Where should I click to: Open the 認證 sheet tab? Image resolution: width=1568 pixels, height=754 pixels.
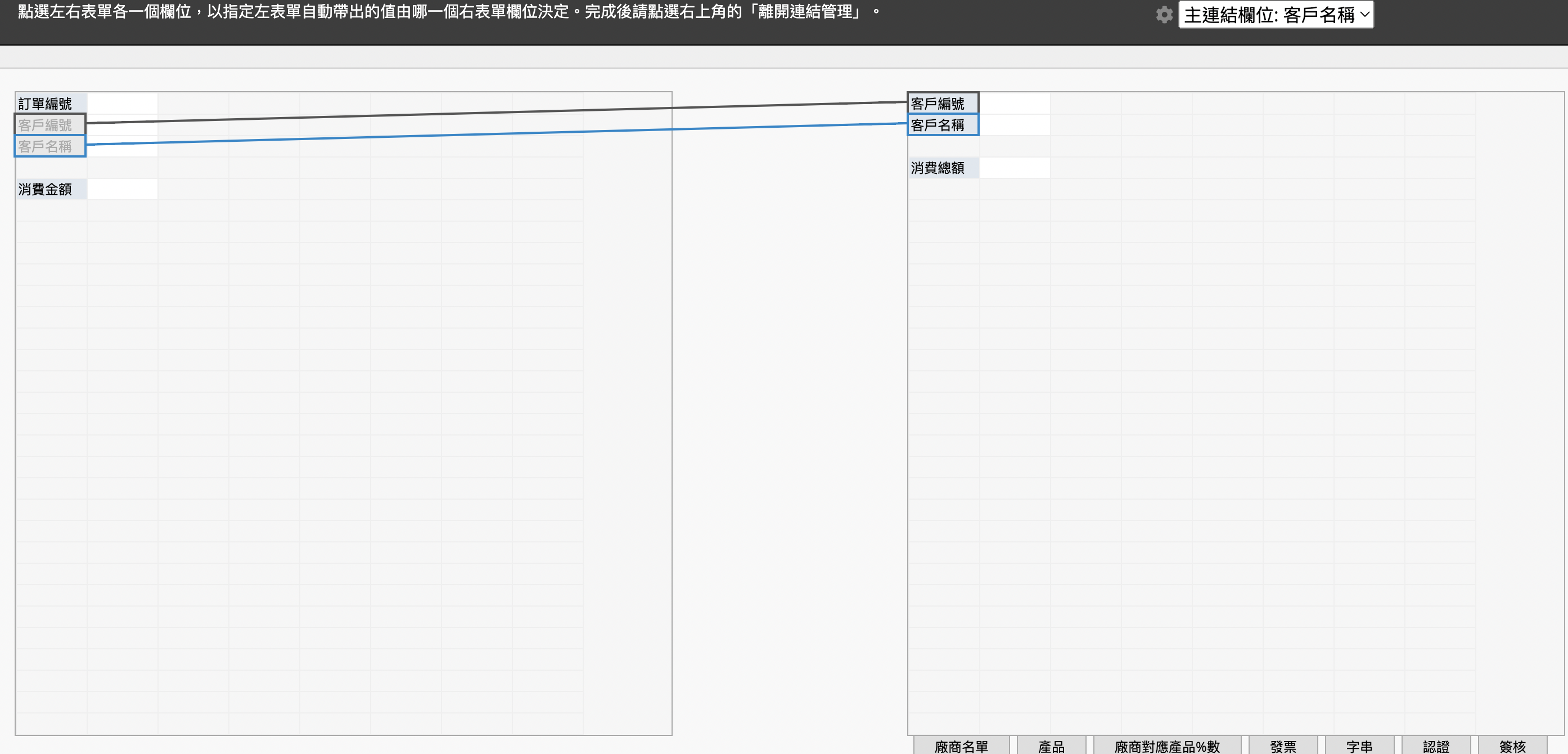pyautogui.click(x=1436, y=746)
